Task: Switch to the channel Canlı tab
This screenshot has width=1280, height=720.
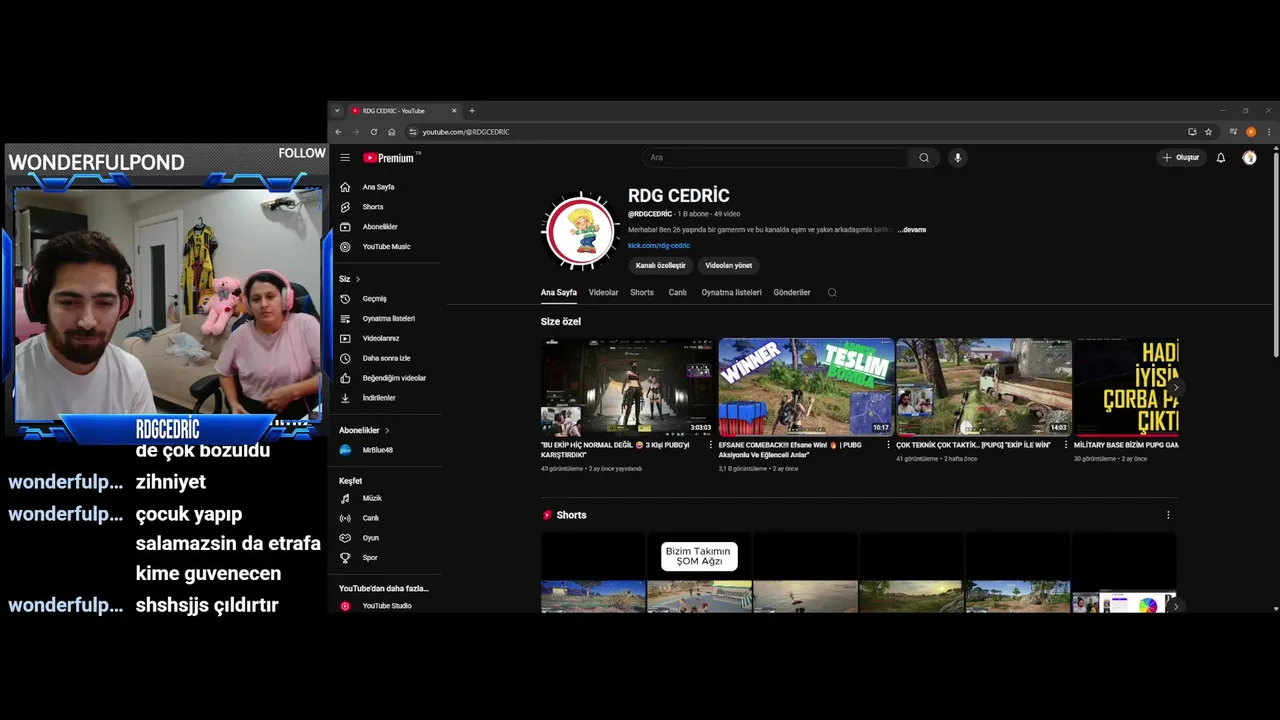Action: click(x=677, y=293)
